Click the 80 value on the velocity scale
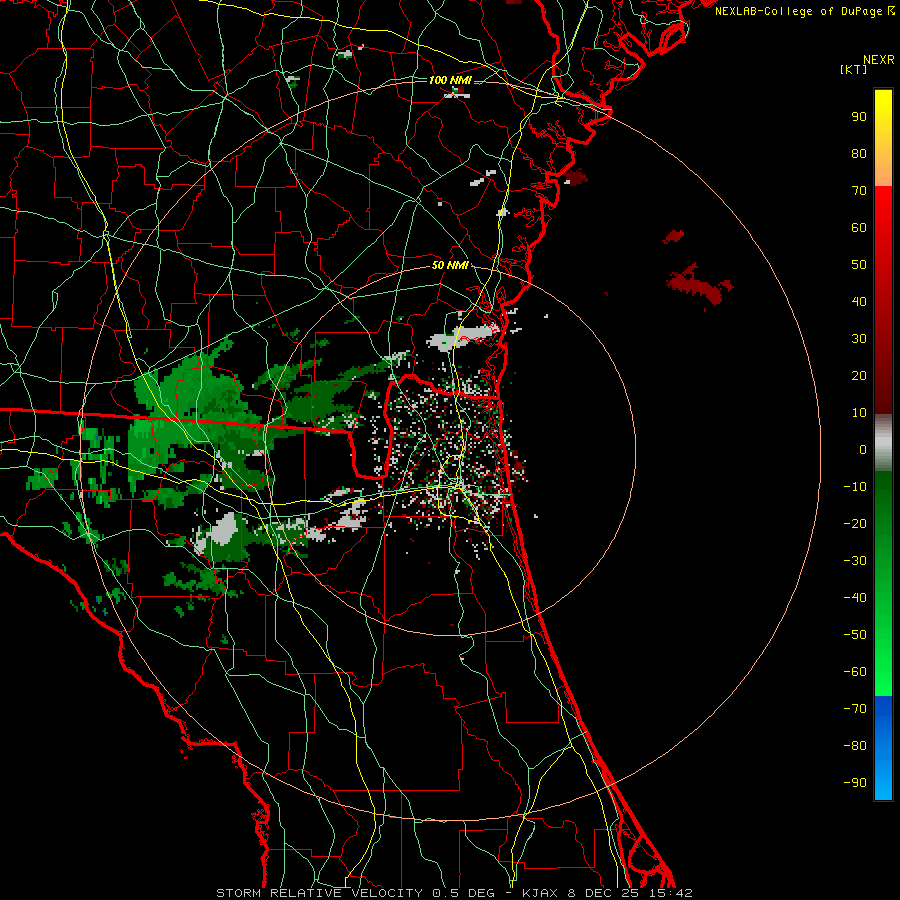The image size is (900, 900). click(859, 154)
